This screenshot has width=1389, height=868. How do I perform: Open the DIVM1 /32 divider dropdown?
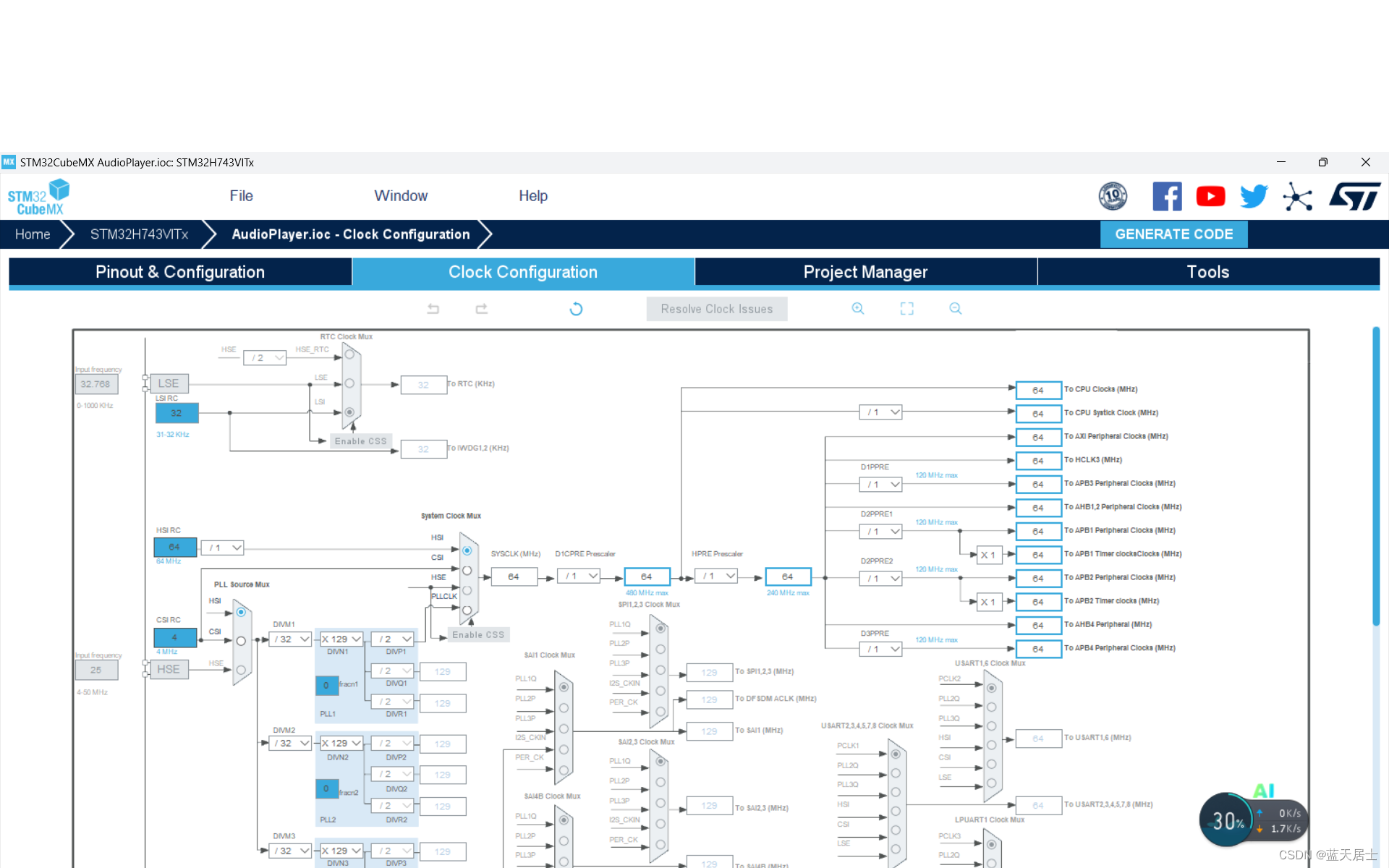pyautogui.click(x=291, y=639)
